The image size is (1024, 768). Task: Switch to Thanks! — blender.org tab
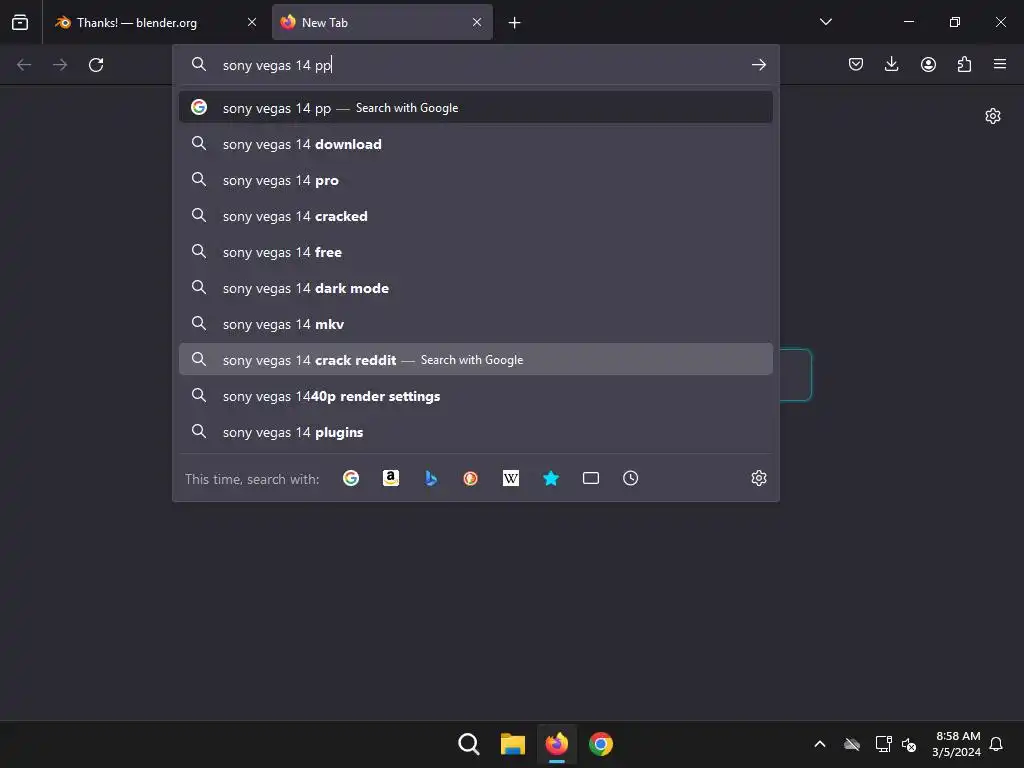(x=155, y=22)
